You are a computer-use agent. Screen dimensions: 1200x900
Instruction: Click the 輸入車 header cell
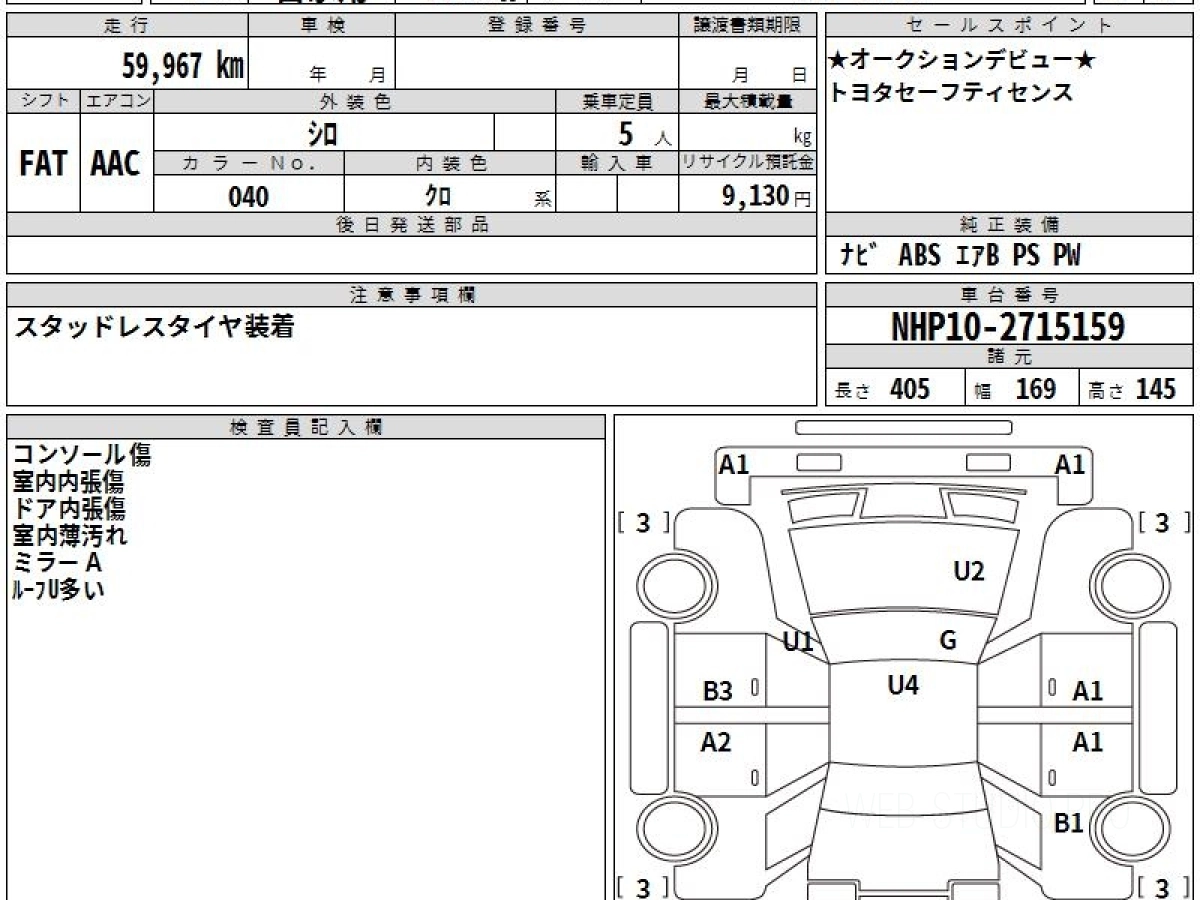coord(617,164)
